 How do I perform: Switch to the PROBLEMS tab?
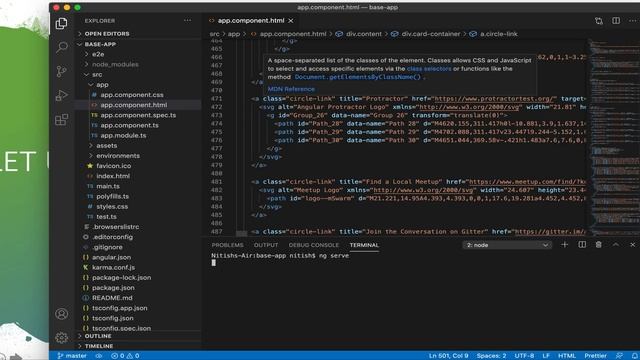click(x=227, y=245)
